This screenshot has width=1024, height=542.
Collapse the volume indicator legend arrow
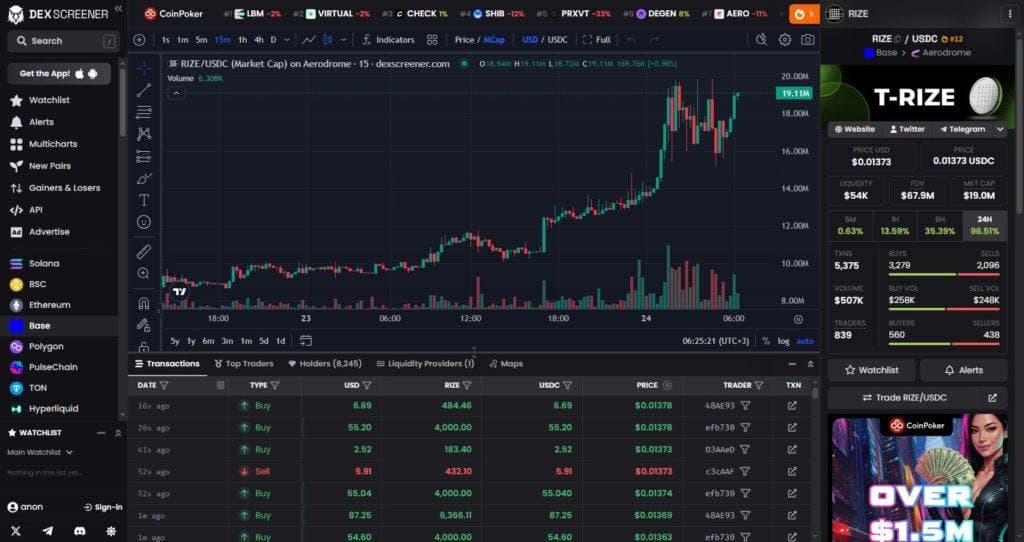(x=176, y=93)
